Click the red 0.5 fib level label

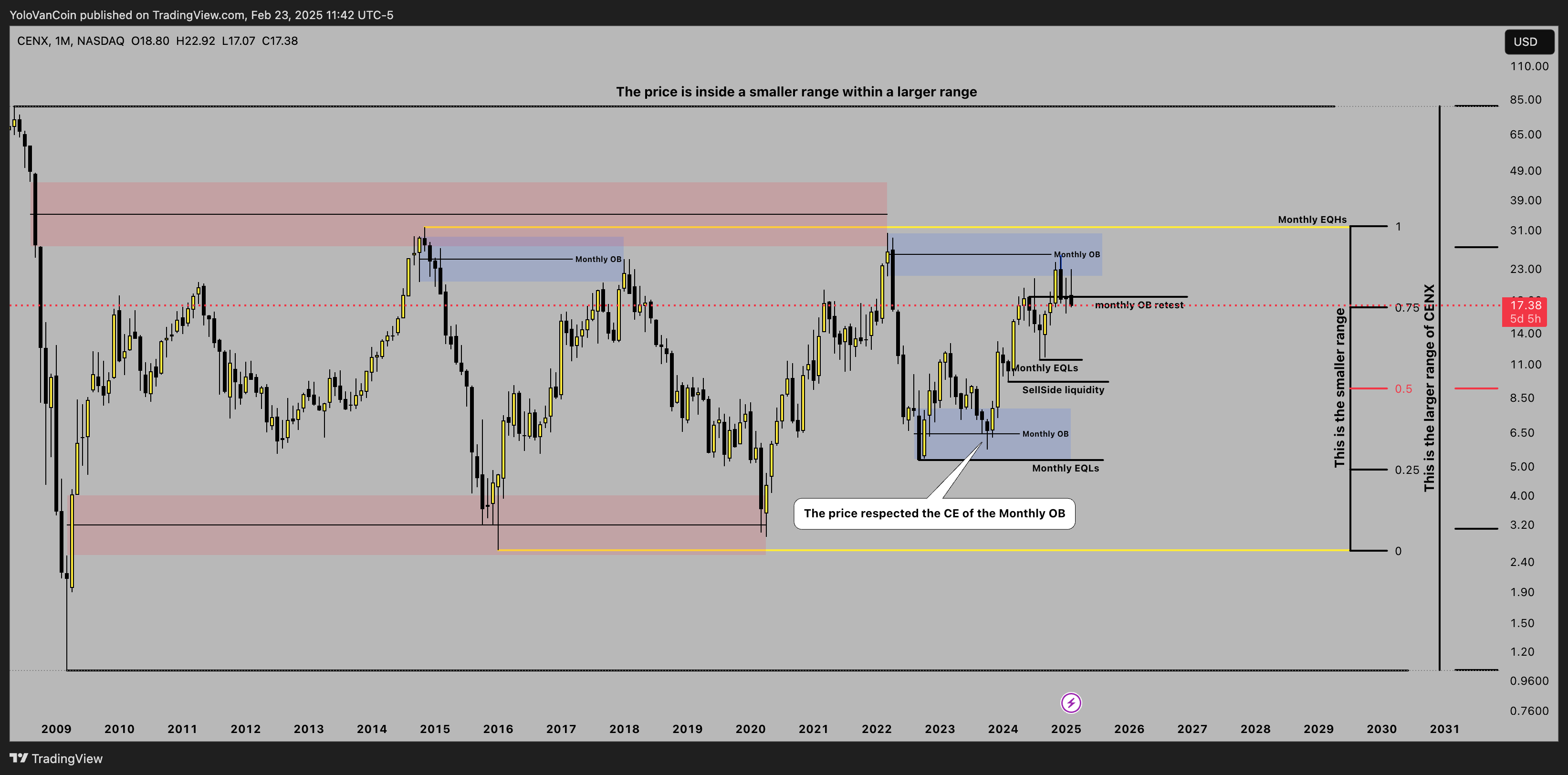click(x=1403, y=388)
